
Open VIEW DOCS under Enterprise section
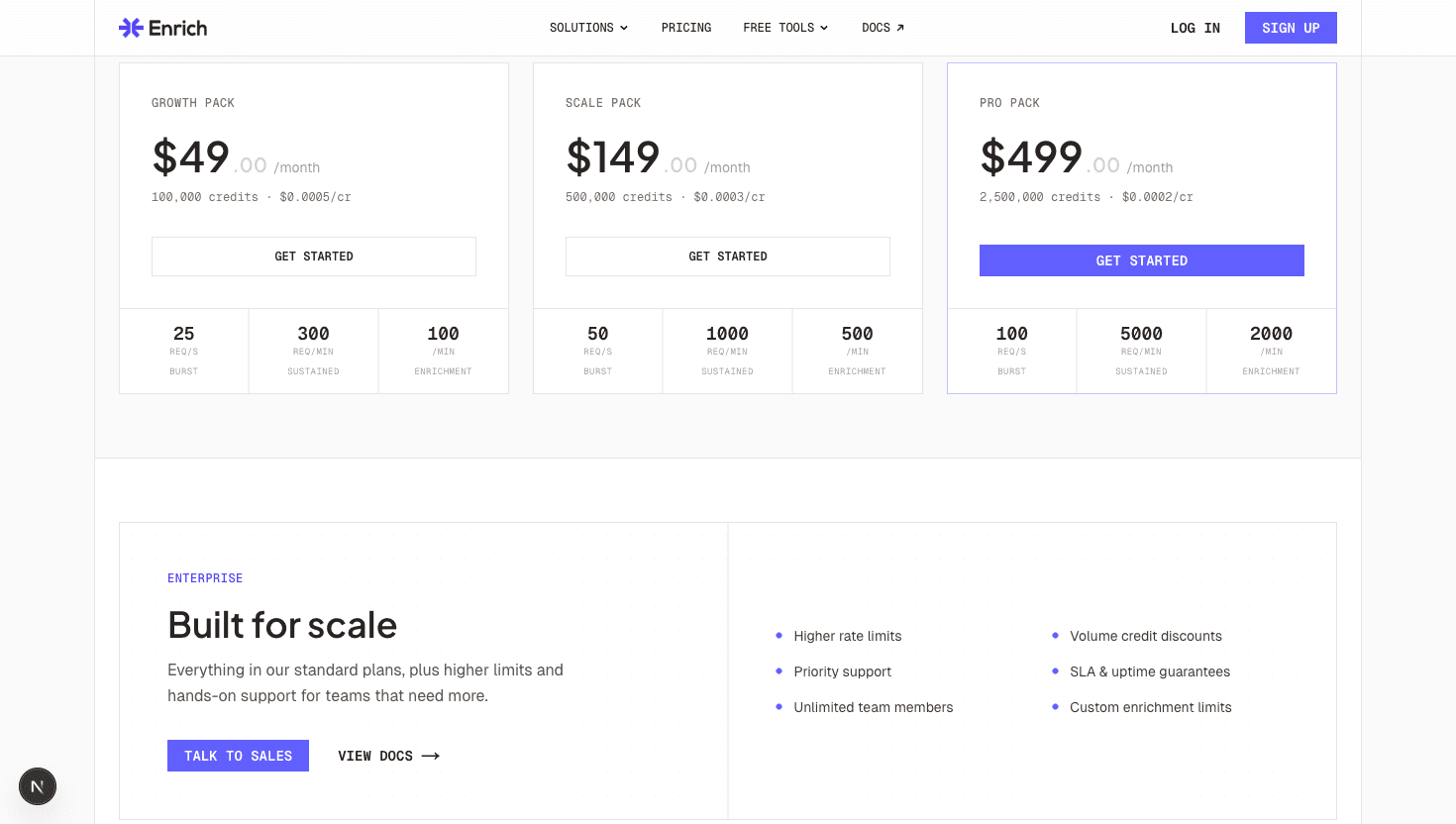[376, 756]
